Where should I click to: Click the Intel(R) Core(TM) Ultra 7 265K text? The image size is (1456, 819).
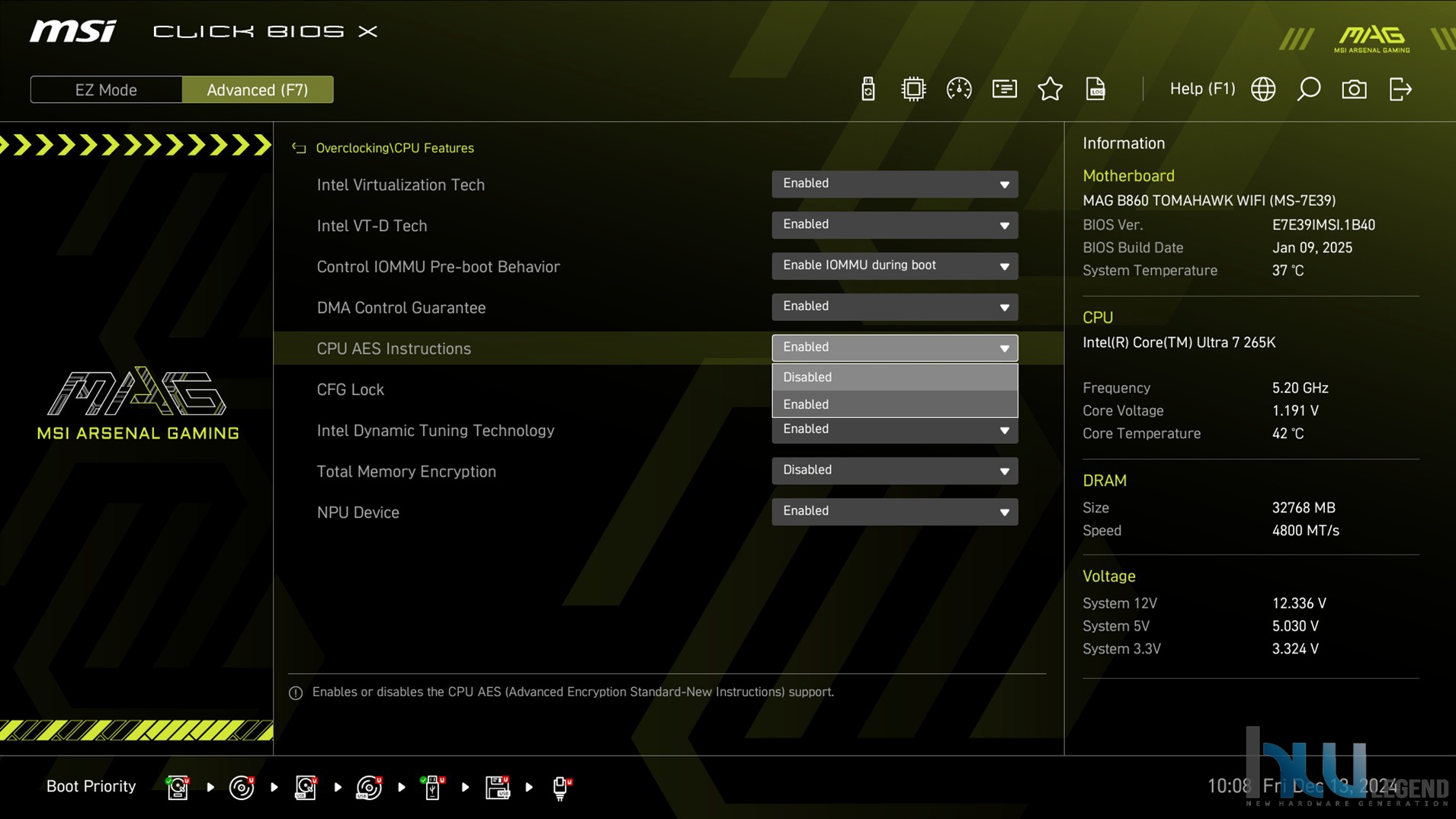[1179, 342]
